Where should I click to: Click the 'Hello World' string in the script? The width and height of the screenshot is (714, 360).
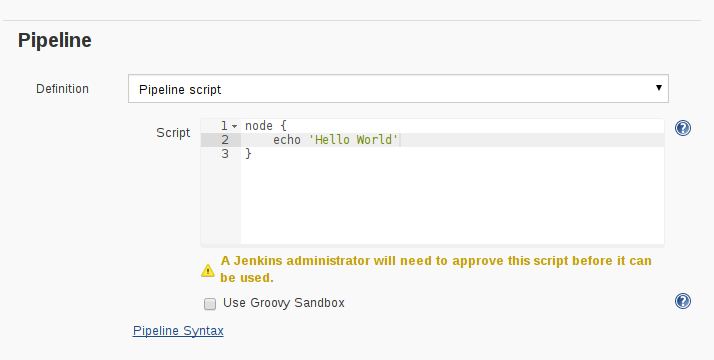(x=354, y=140)
